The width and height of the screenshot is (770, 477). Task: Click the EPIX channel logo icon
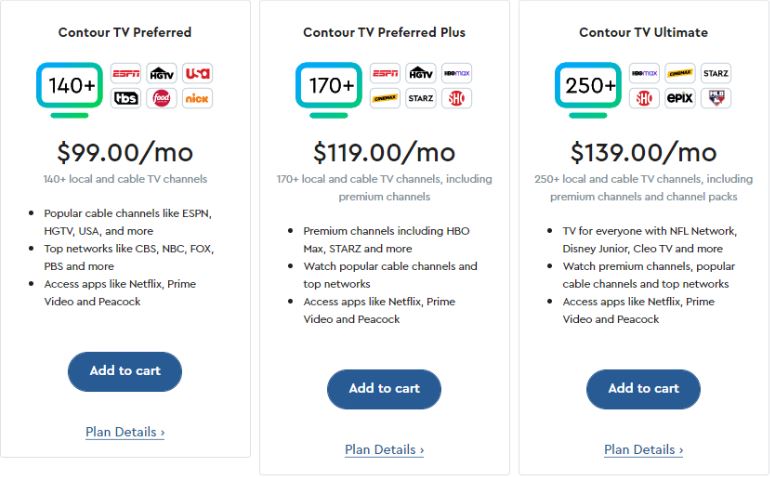tap(680, 98)
